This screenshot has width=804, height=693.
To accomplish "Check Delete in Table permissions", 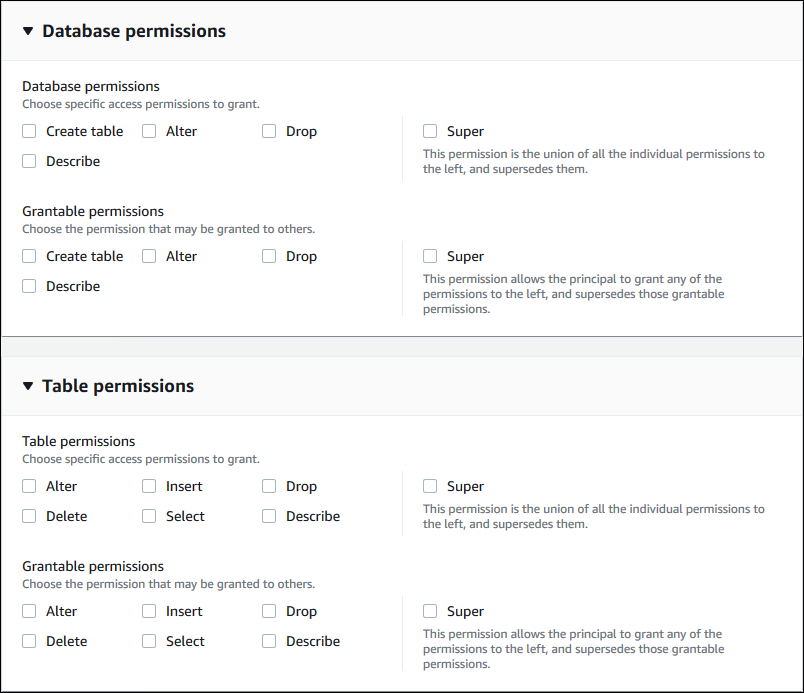I will point(29,515).
